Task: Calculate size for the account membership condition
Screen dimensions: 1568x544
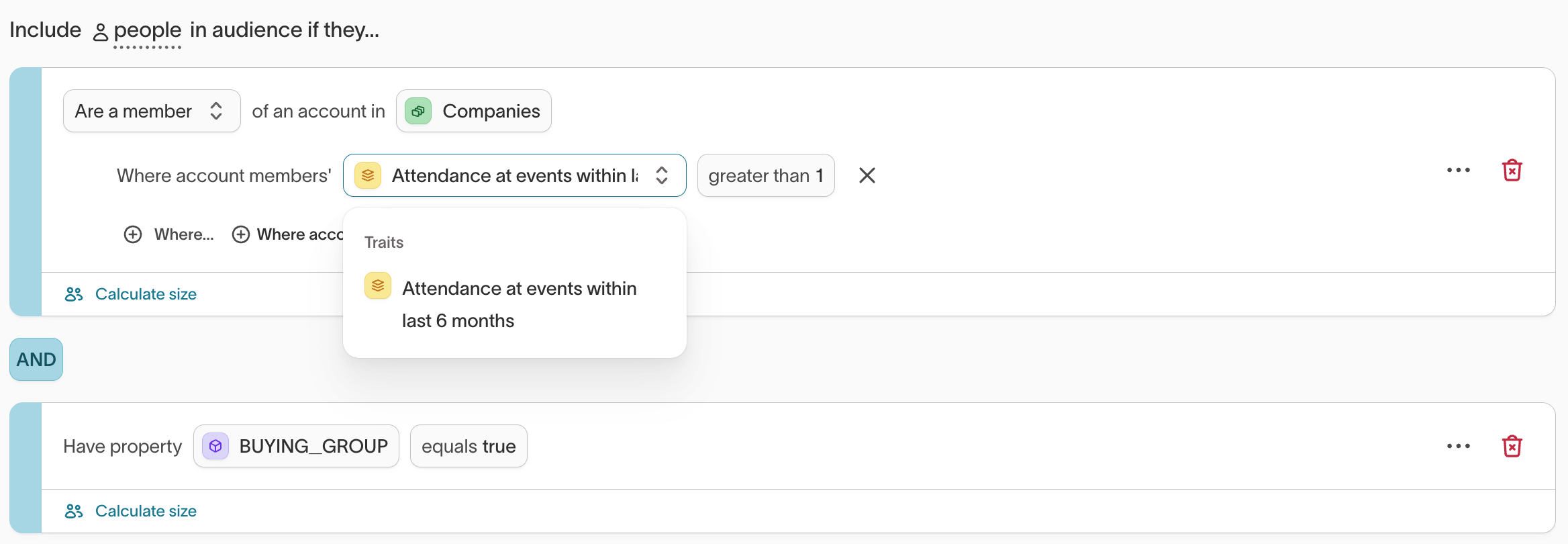Action: click(145, 294)
